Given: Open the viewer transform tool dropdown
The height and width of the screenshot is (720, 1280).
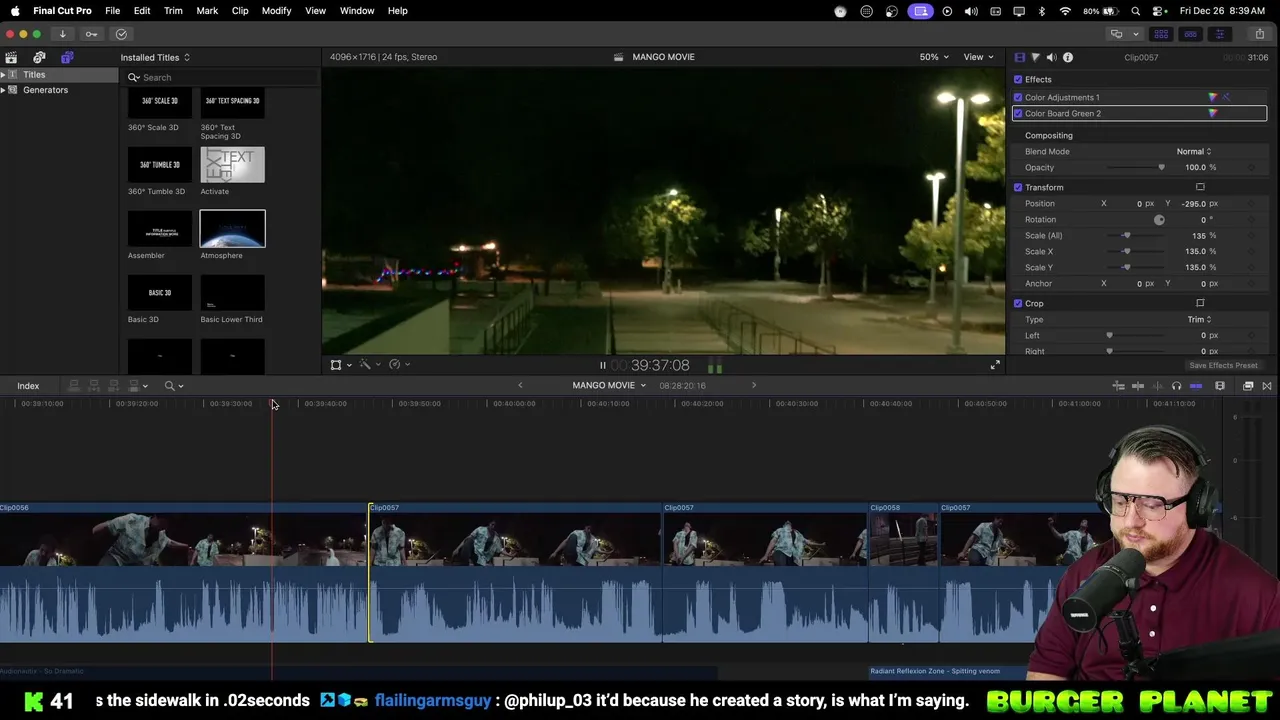Looking at the screenshot, I should [340, 365].
